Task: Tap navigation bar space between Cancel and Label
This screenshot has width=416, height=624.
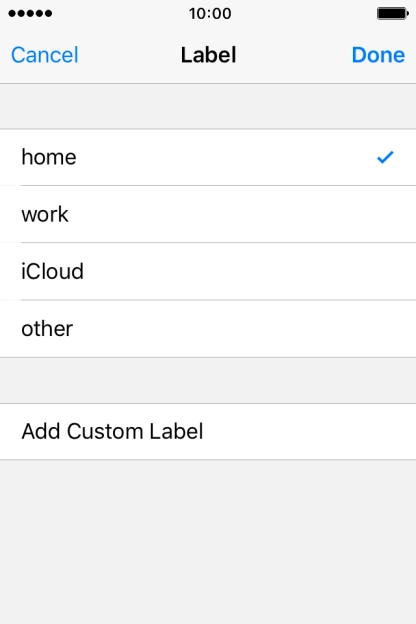Action: point(129,55)
